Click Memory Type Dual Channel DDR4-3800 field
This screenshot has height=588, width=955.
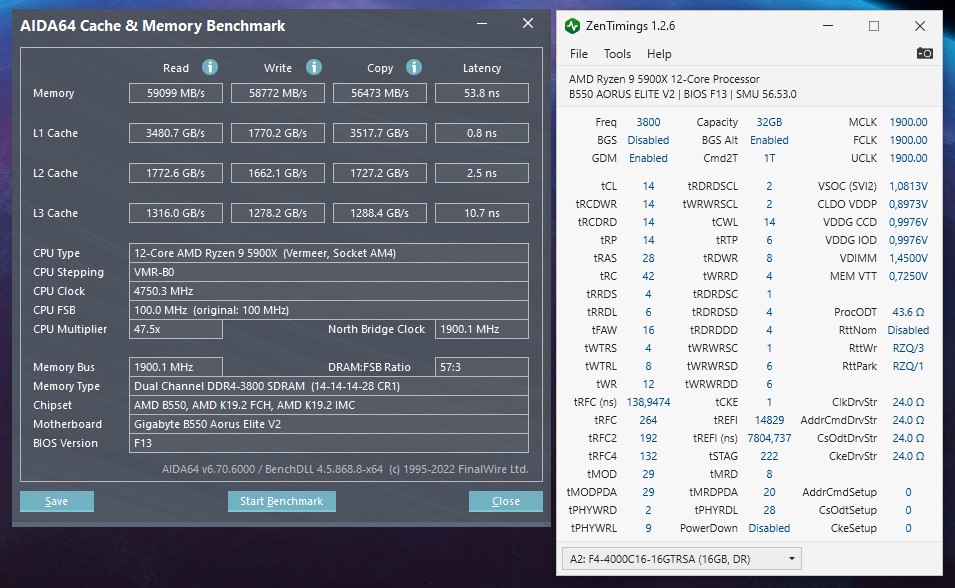tap(329, 386)
